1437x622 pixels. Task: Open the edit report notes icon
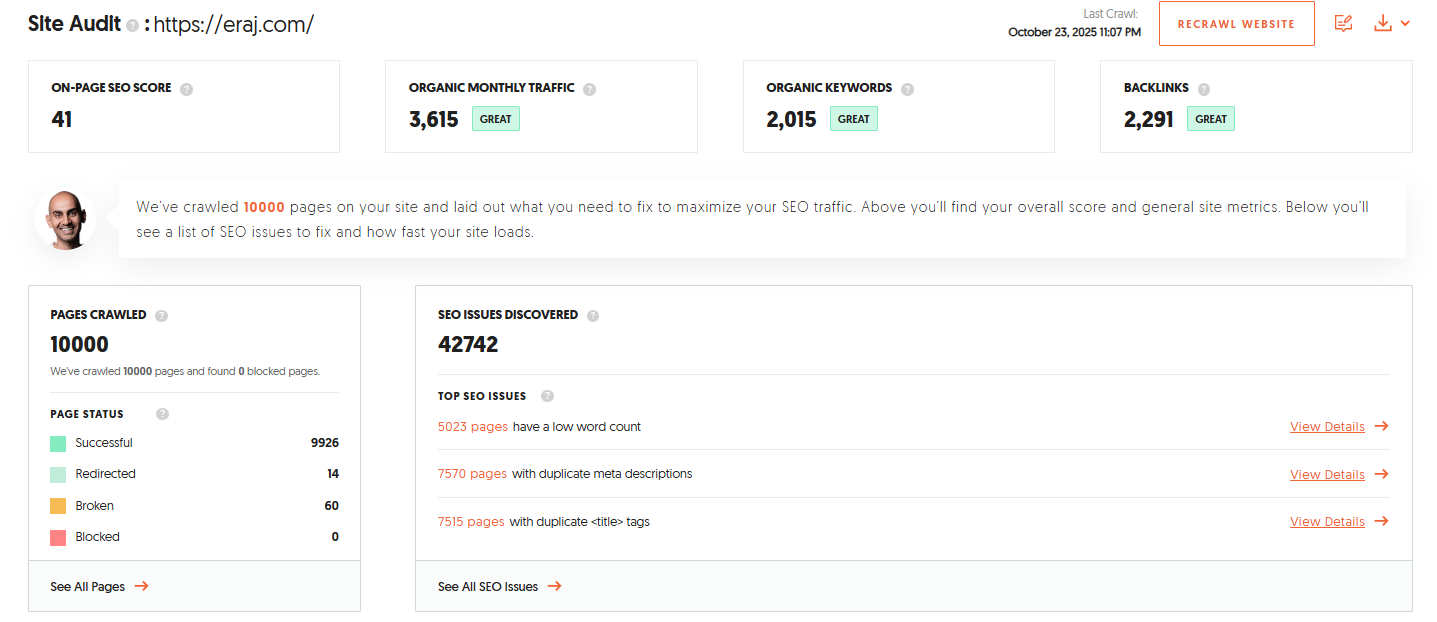tap(1344, 23)
